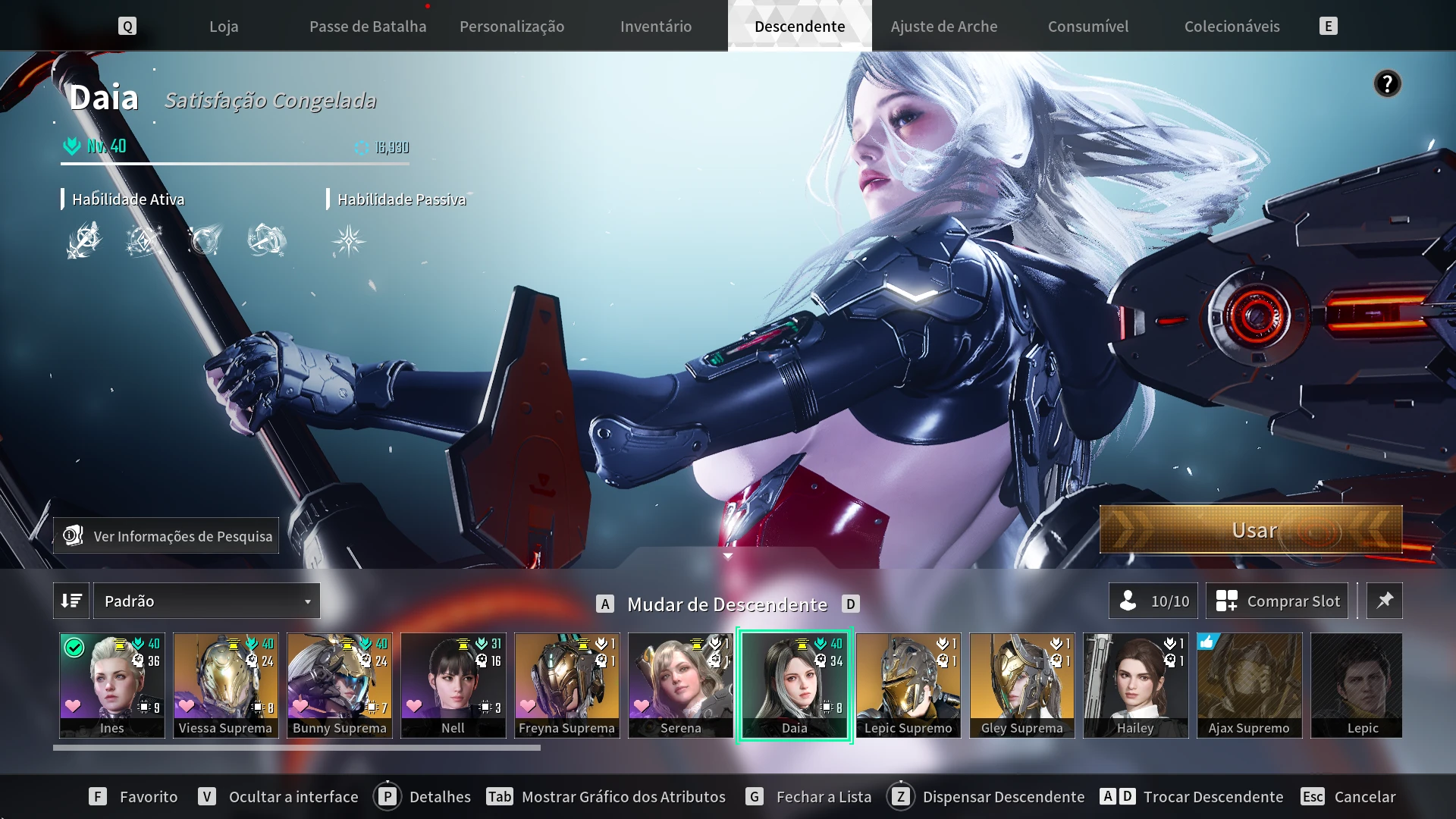The width and height of the screenshot is (1456, 819).
Task: Click the descendant slot count 10/10 indicator
Action: 1153,601
